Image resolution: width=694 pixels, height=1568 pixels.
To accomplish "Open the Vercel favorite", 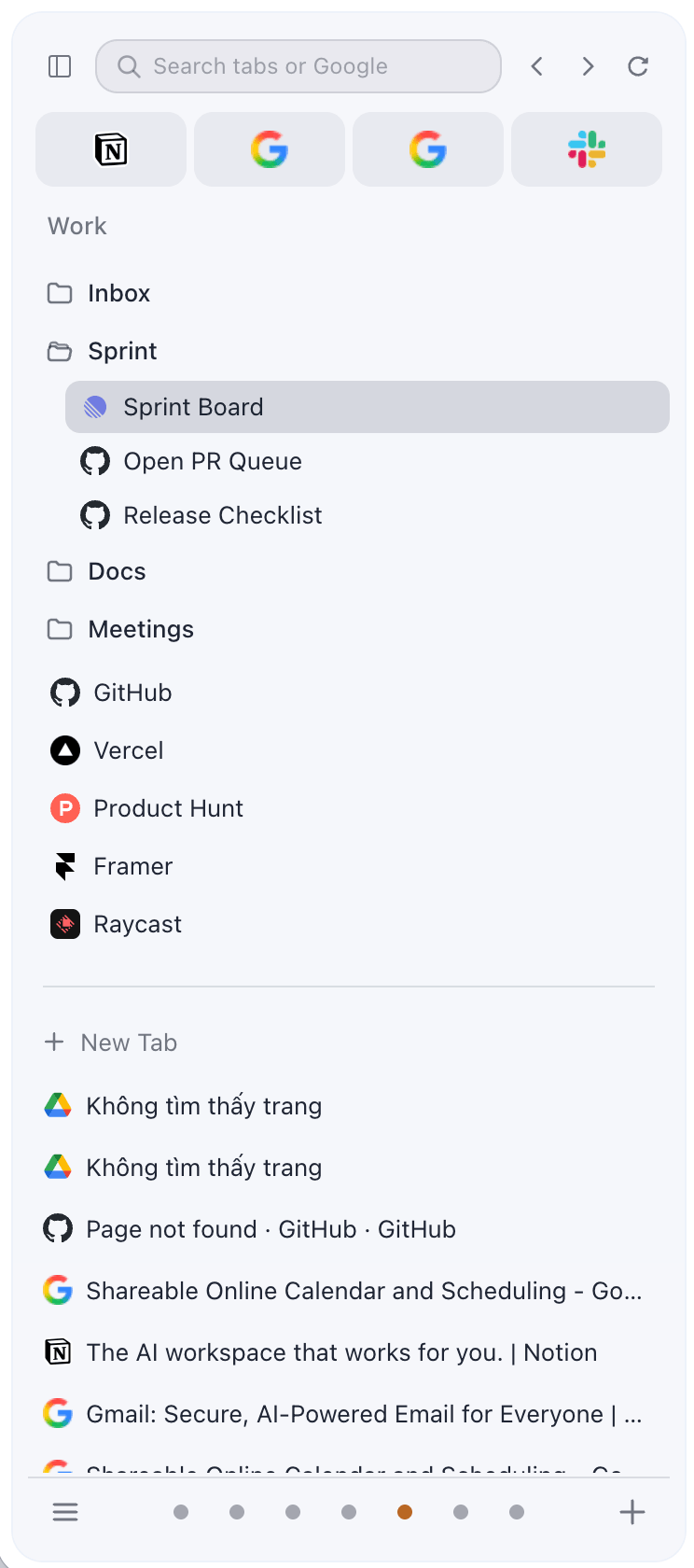I will click(x=128, y=750).
